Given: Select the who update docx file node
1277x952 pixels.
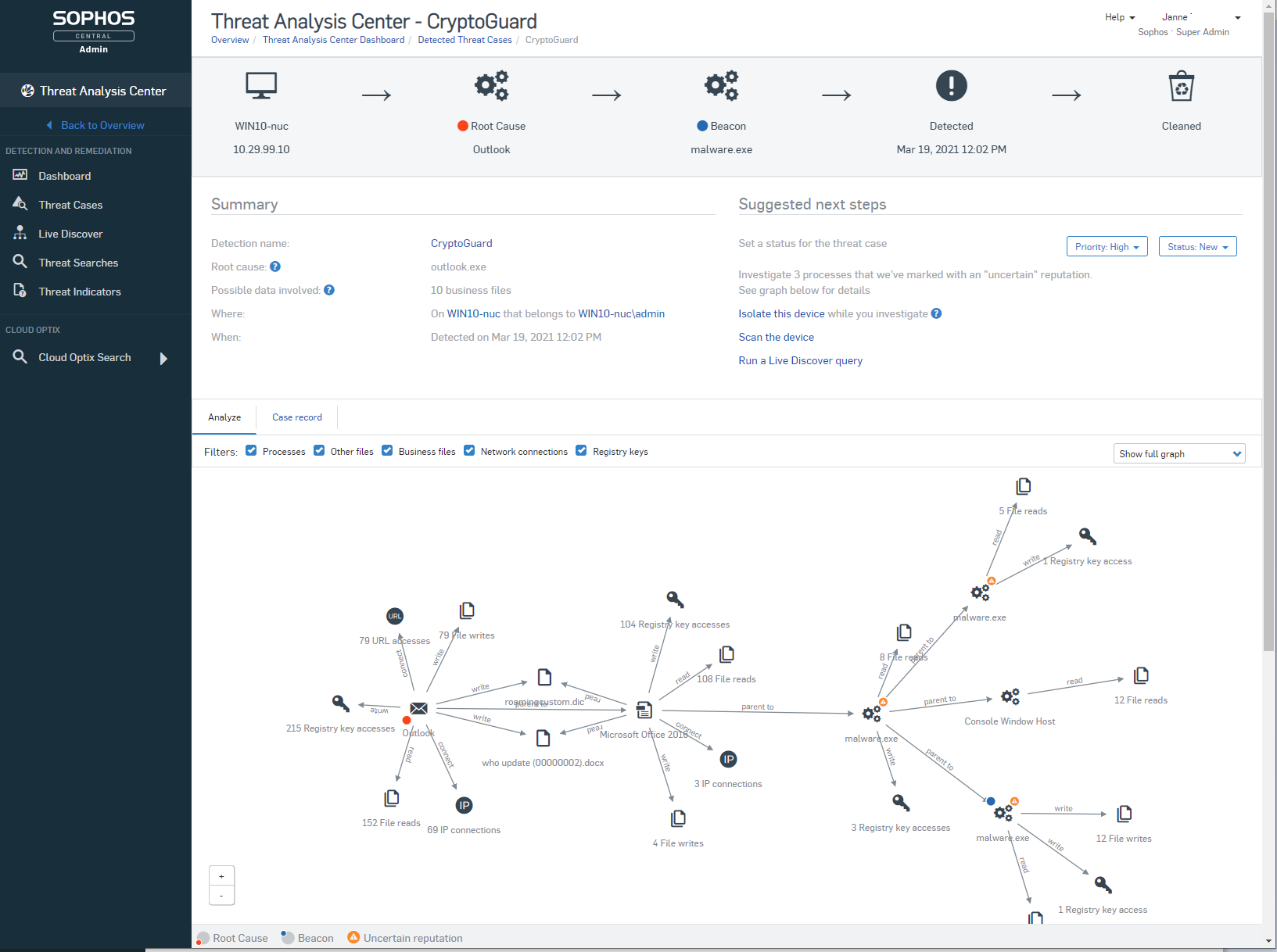Looking at the screenshot, I should tap(543, 738).
